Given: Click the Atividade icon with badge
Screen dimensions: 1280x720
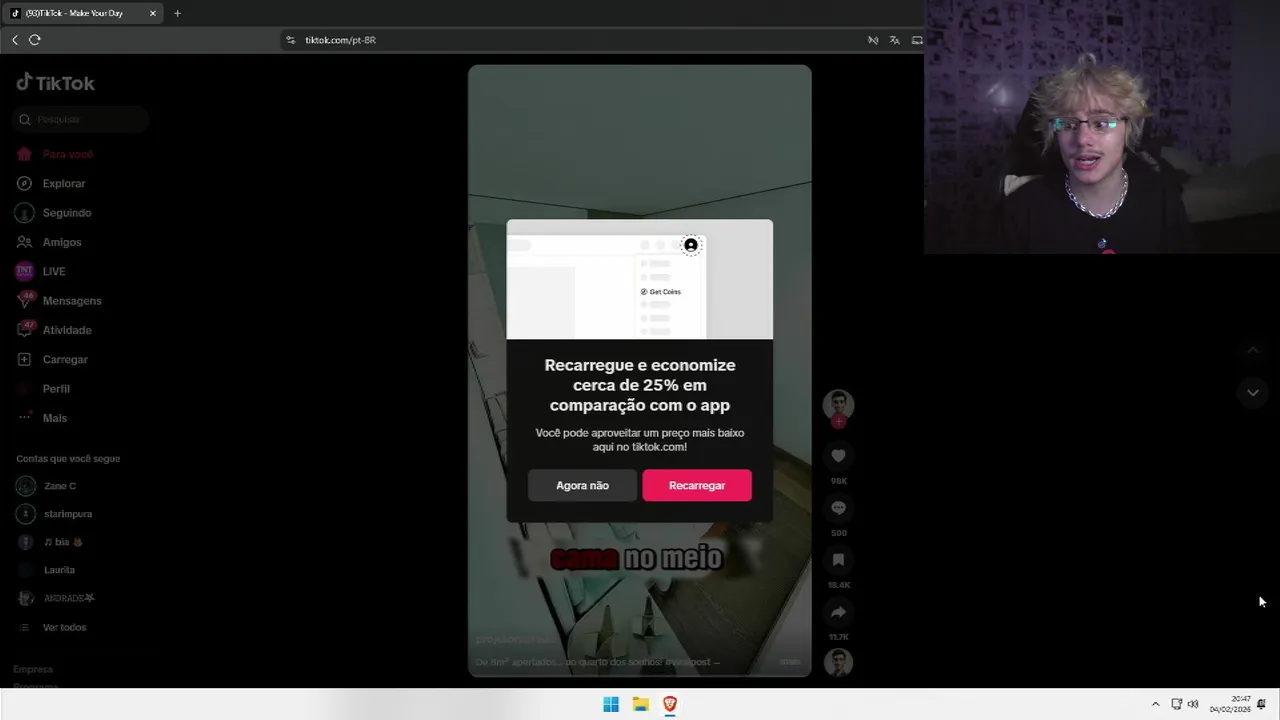Looking at the screenshot, I should pyautogui.click(x=25, y=329).
